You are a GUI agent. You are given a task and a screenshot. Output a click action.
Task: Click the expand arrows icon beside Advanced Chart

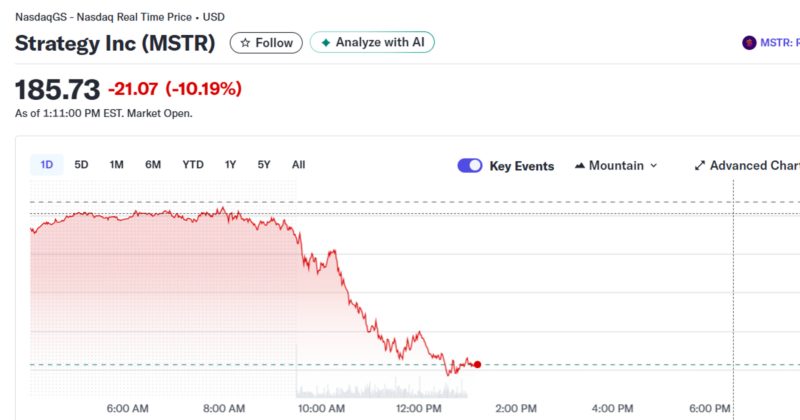click(700, 166)
